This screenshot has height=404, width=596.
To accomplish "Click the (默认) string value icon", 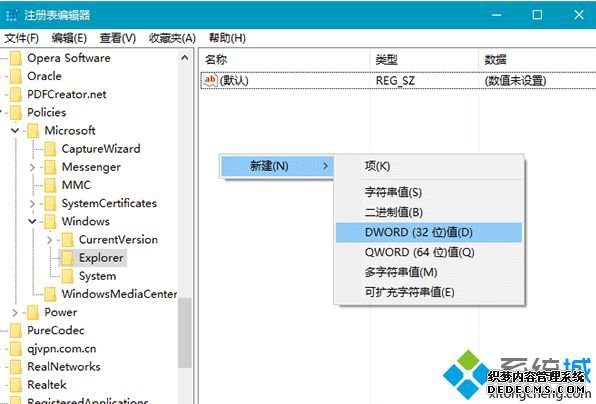I will pyautogui.click(x=210, y=80).
